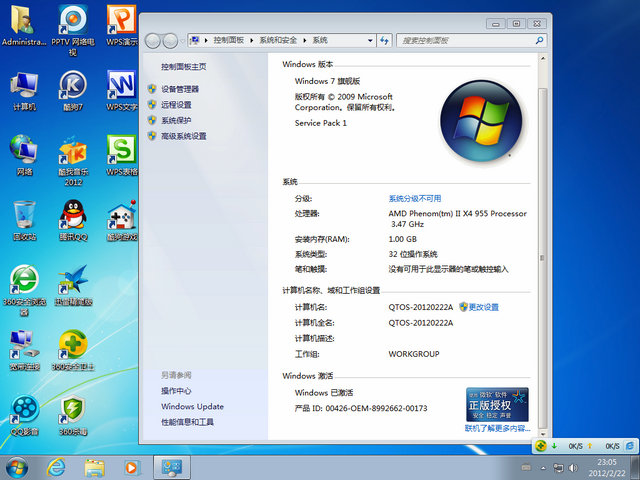The width and height of the screenshot is (640, 480).
Task: Open 控制面板主页 in the left panel
Action: point(184,67)
